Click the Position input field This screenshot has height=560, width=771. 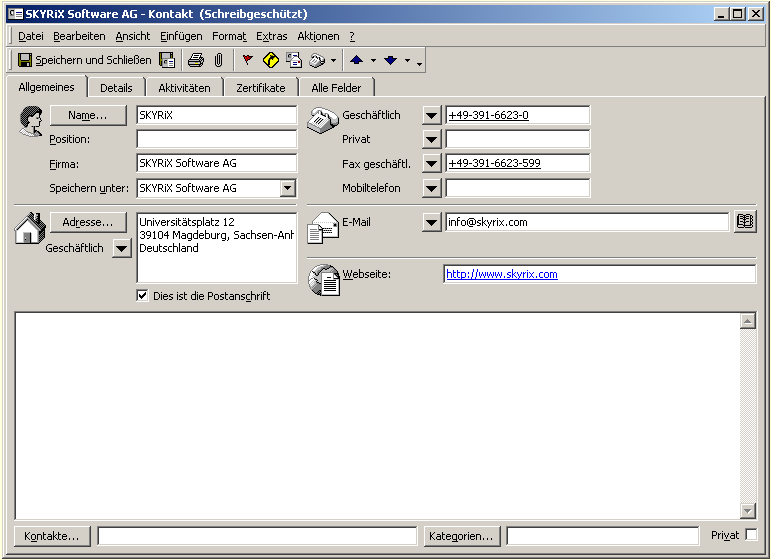tap(217, 139)
